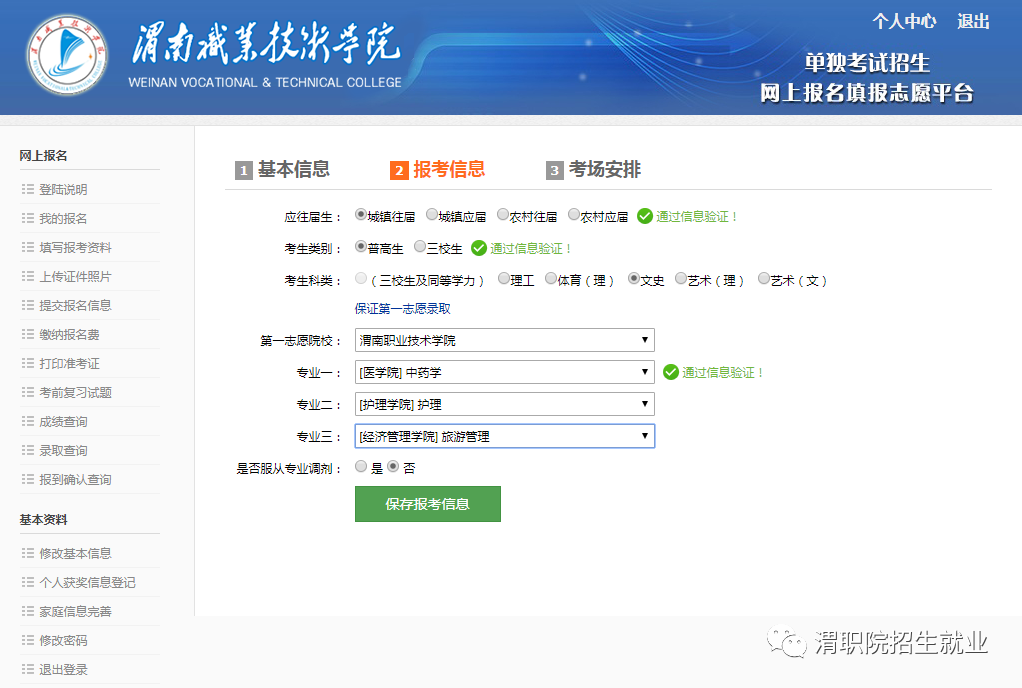1022x688 pixels.
Task: Open 我的报名 in the sidebar
Action: (63, 218)
